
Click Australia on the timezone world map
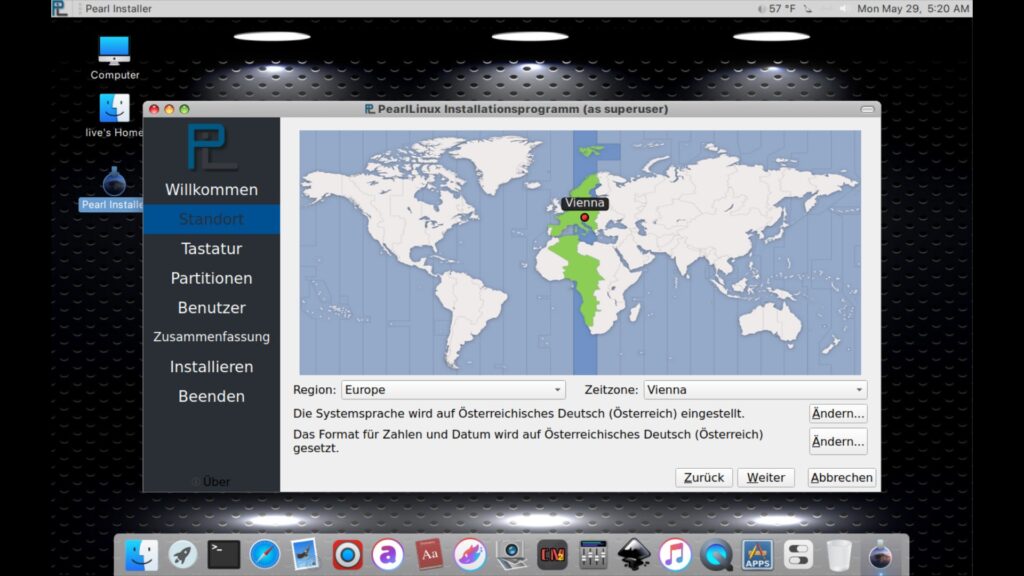(771, 322)
